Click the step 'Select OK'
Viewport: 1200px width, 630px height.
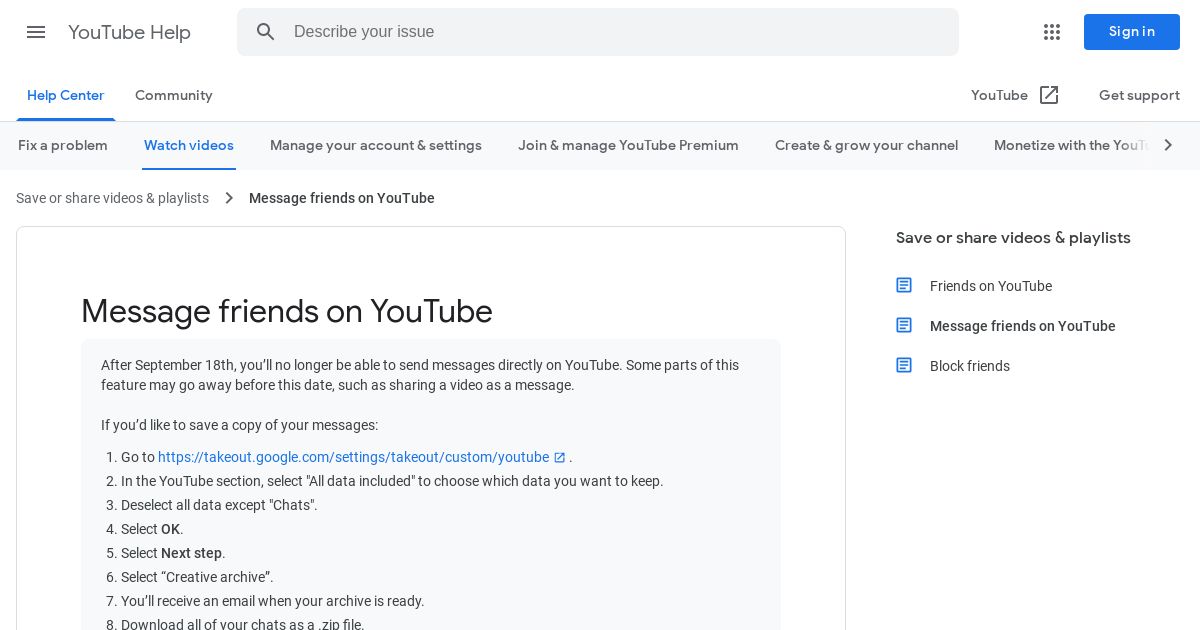[152, 529]
